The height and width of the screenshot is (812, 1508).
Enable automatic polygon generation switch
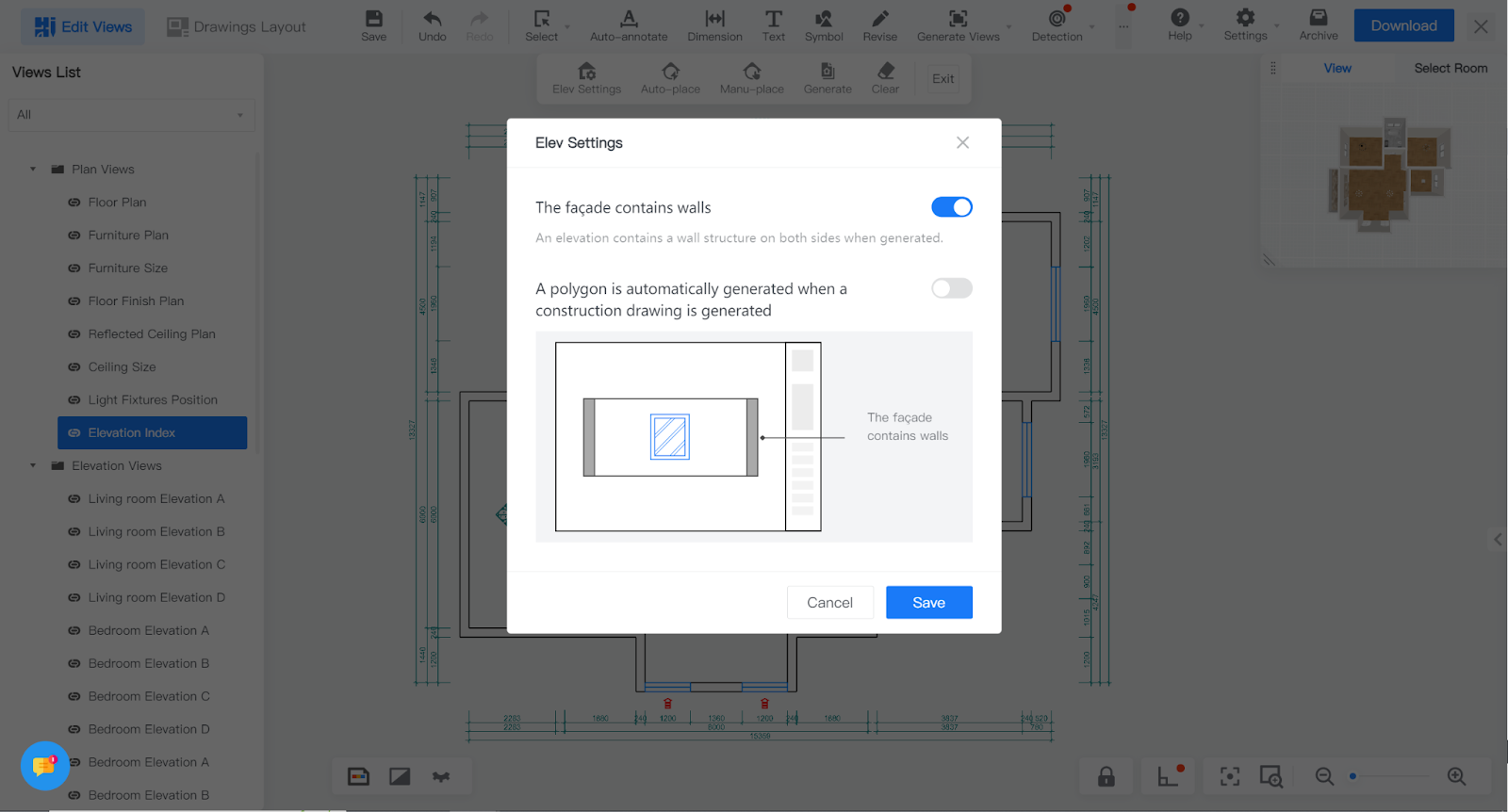(951, 288)
